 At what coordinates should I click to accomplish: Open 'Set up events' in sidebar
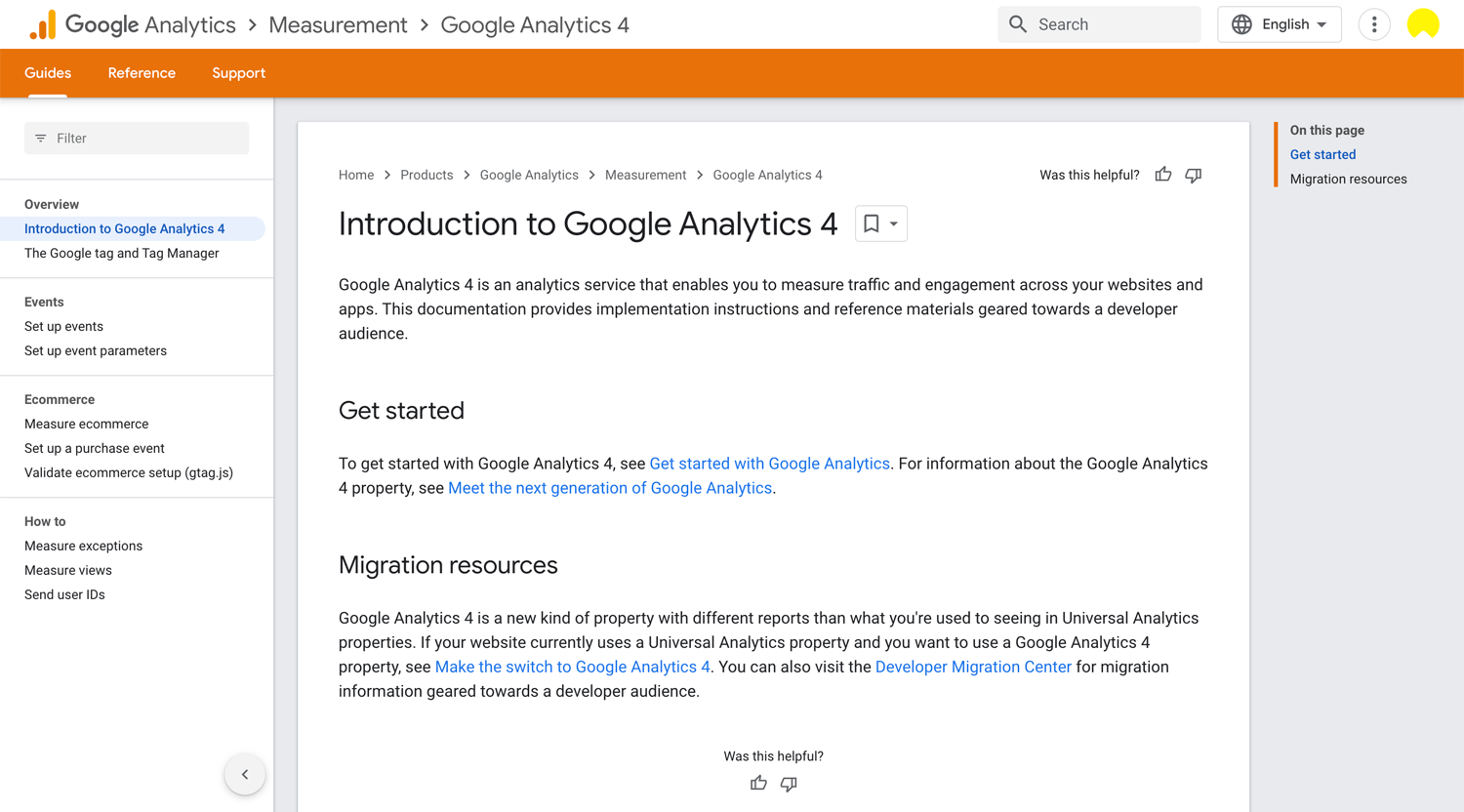point(63,326)
